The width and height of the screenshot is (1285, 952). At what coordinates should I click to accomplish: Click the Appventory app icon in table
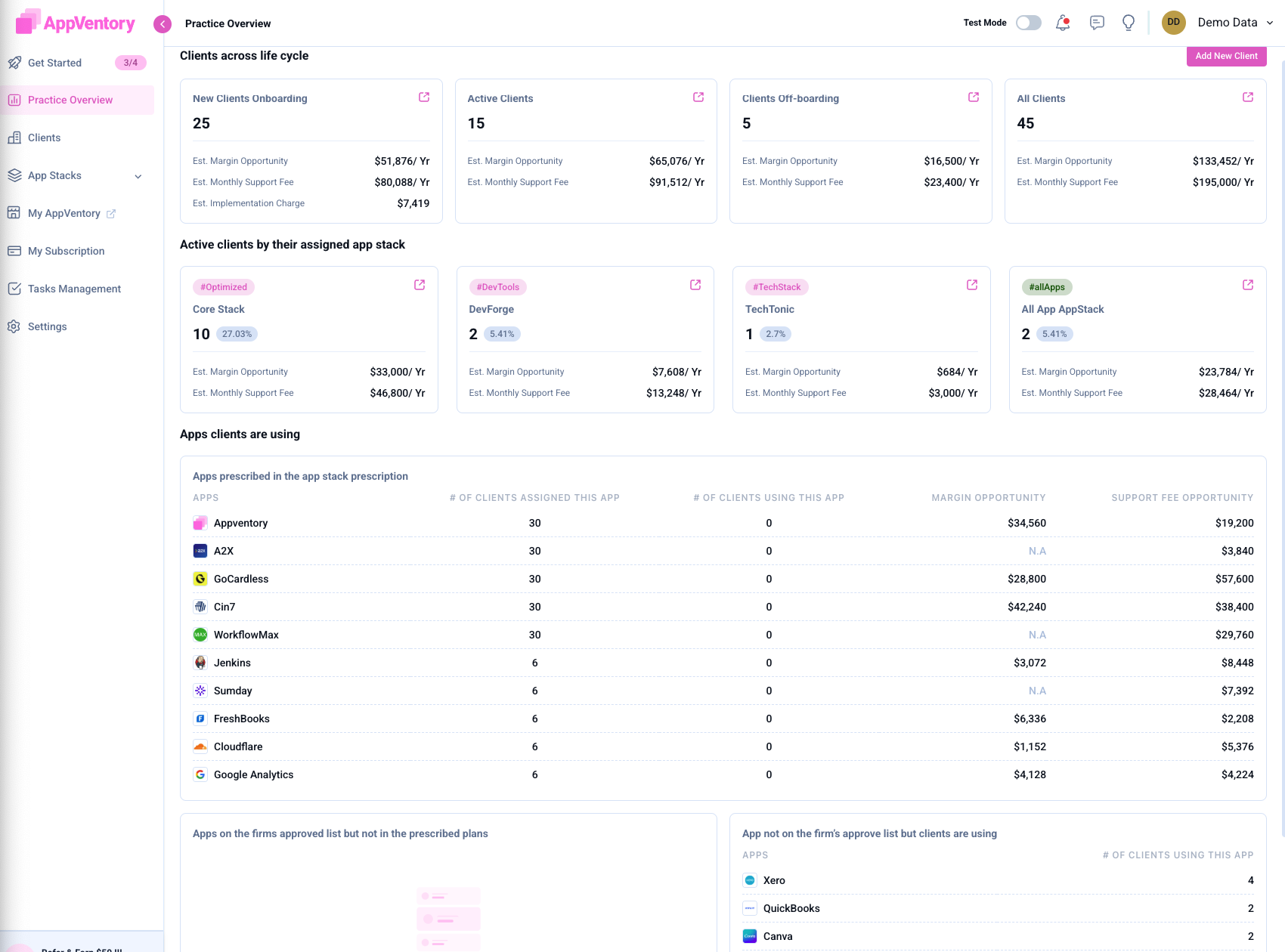(200, 523)
